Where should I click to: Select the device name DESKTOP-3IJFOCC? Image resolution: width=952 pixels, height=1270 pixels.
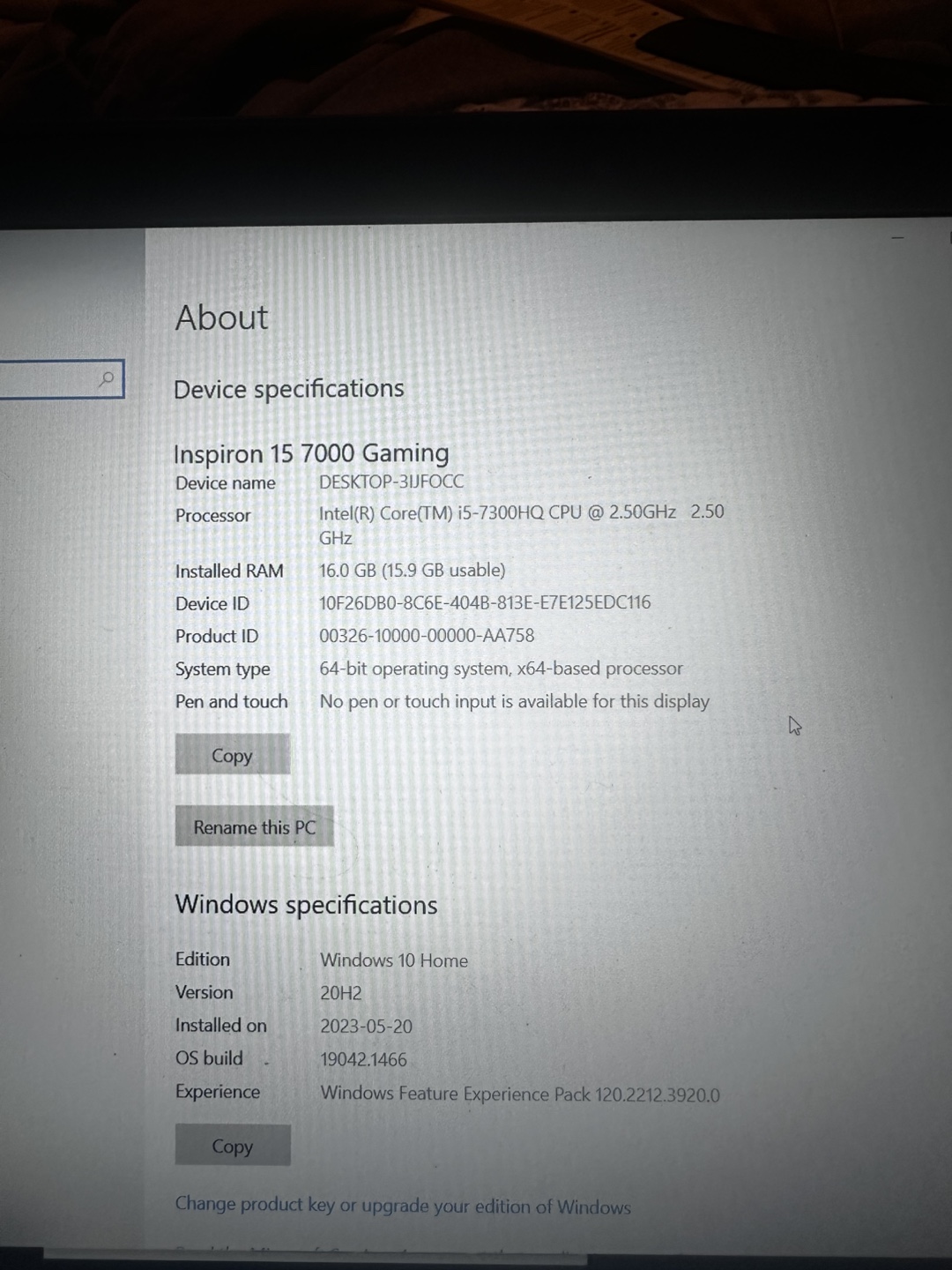391,482
